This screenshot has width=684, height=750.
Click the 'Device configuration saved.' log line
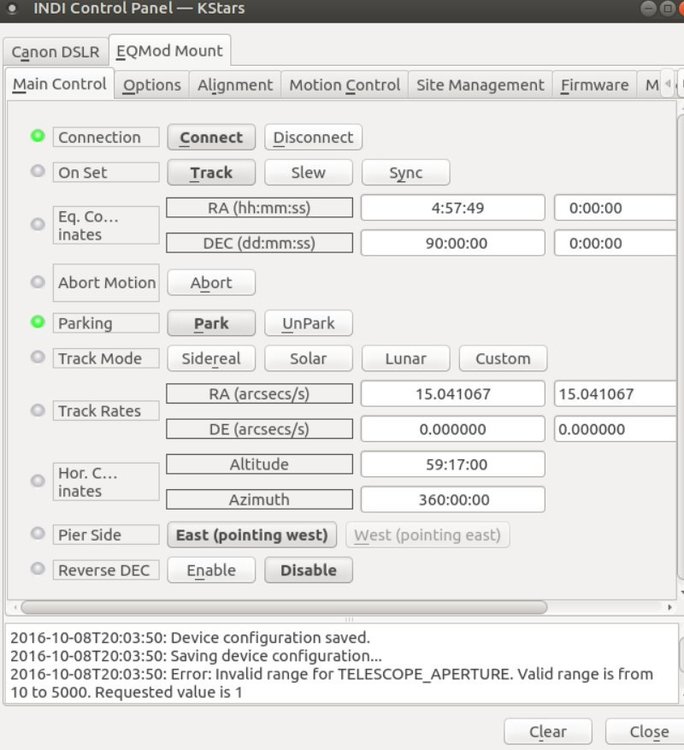click(190, 638)
